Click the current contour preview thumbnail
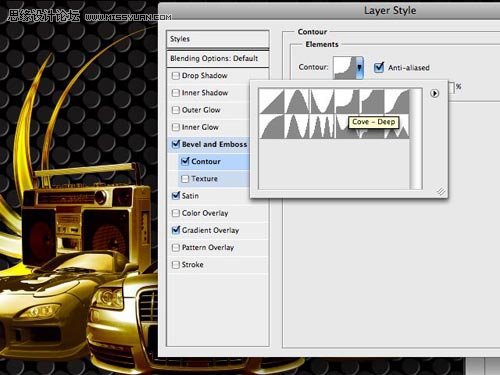 pyautogui.click(x=345, y=68)
